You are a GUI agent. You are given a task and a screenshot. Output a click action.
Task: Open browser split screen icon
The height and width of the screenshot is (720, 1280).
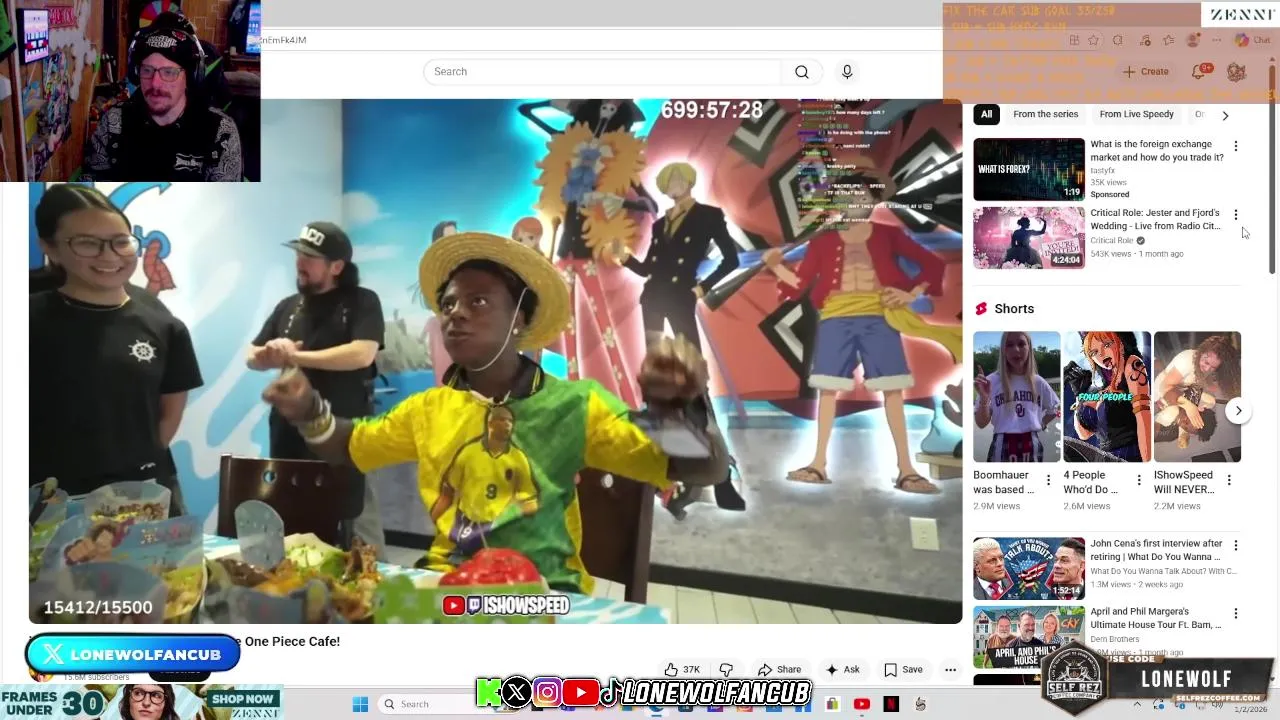click(1074, 40)
